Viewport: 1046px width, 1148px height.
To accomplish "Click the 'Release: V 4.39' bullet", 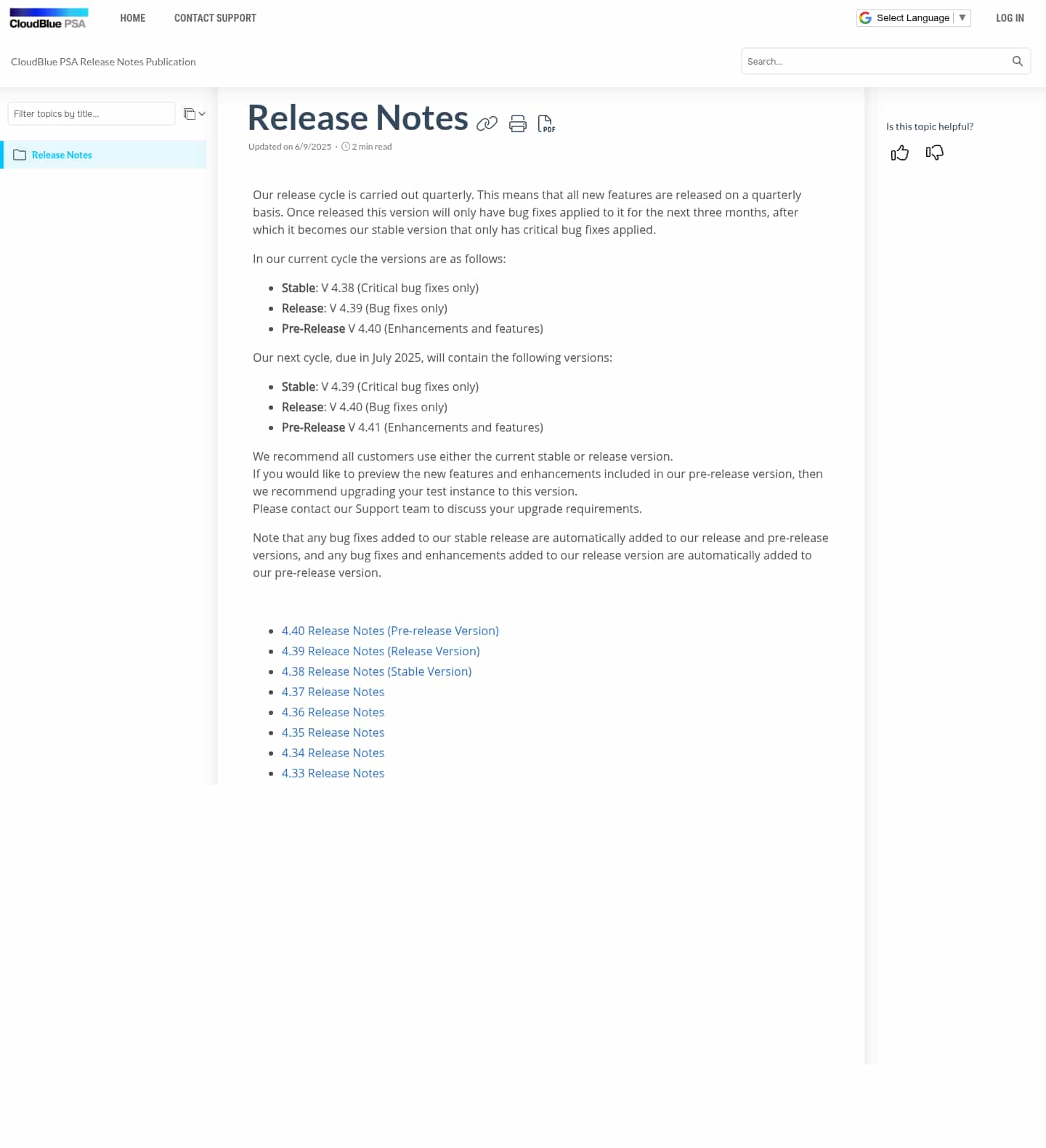I will click(365, 308).
